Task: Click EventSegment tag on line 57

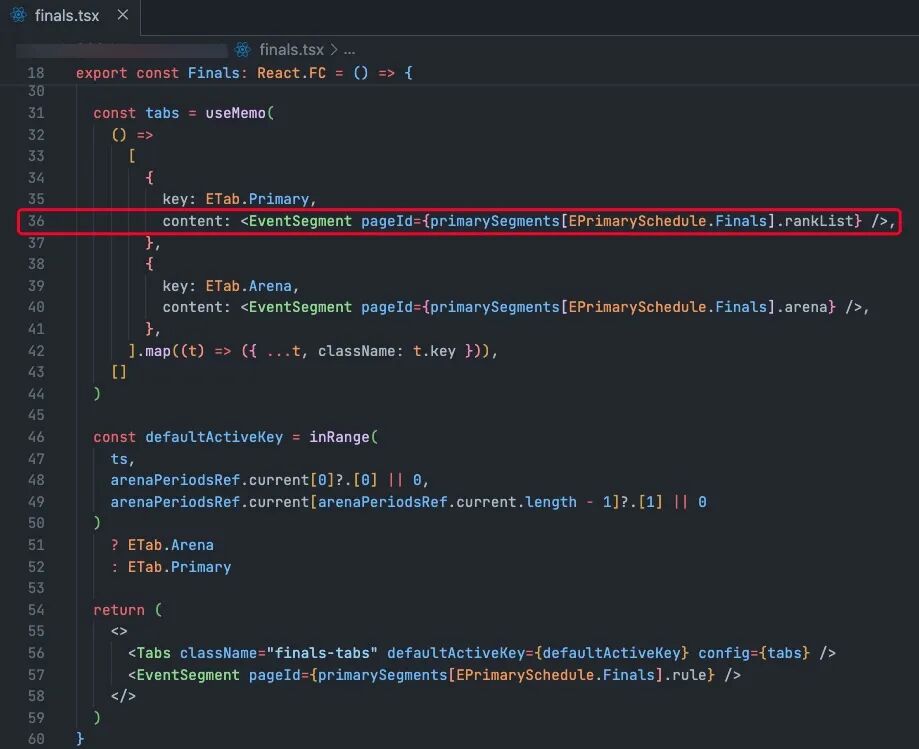Action: [188, 675]
